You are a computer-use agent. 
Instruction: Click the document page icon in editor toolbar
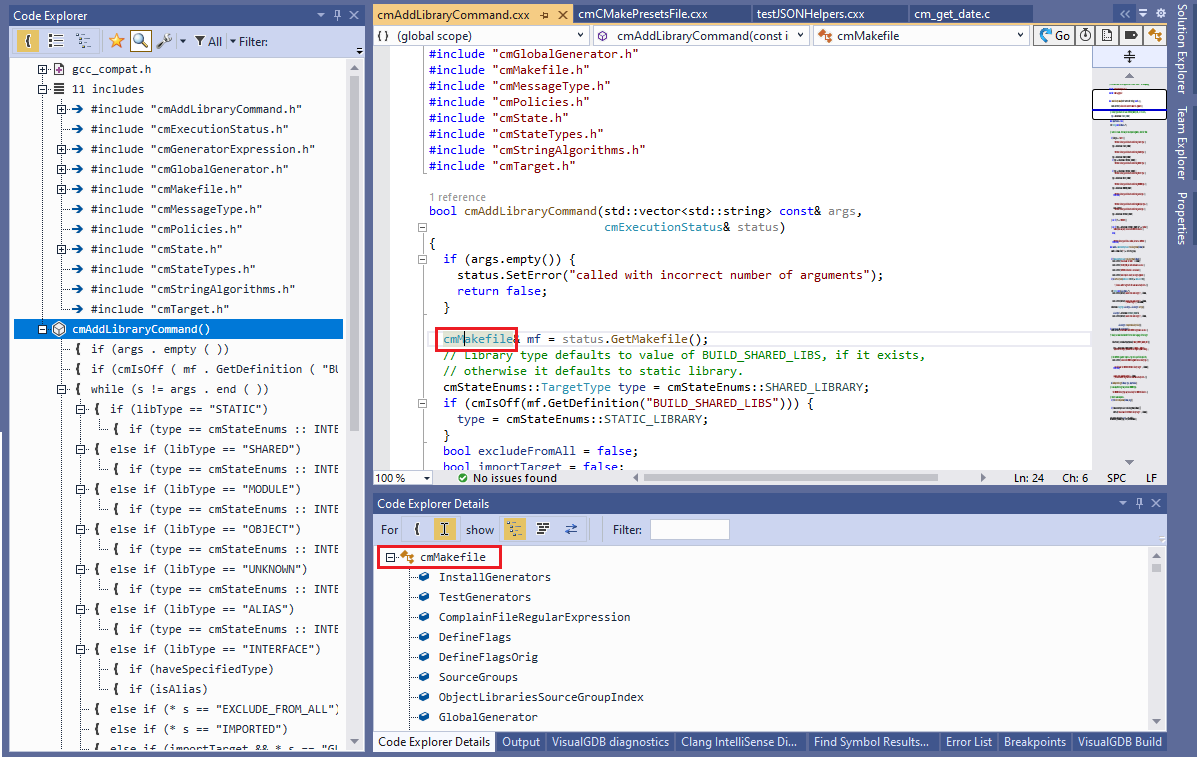coord(1108,35)
